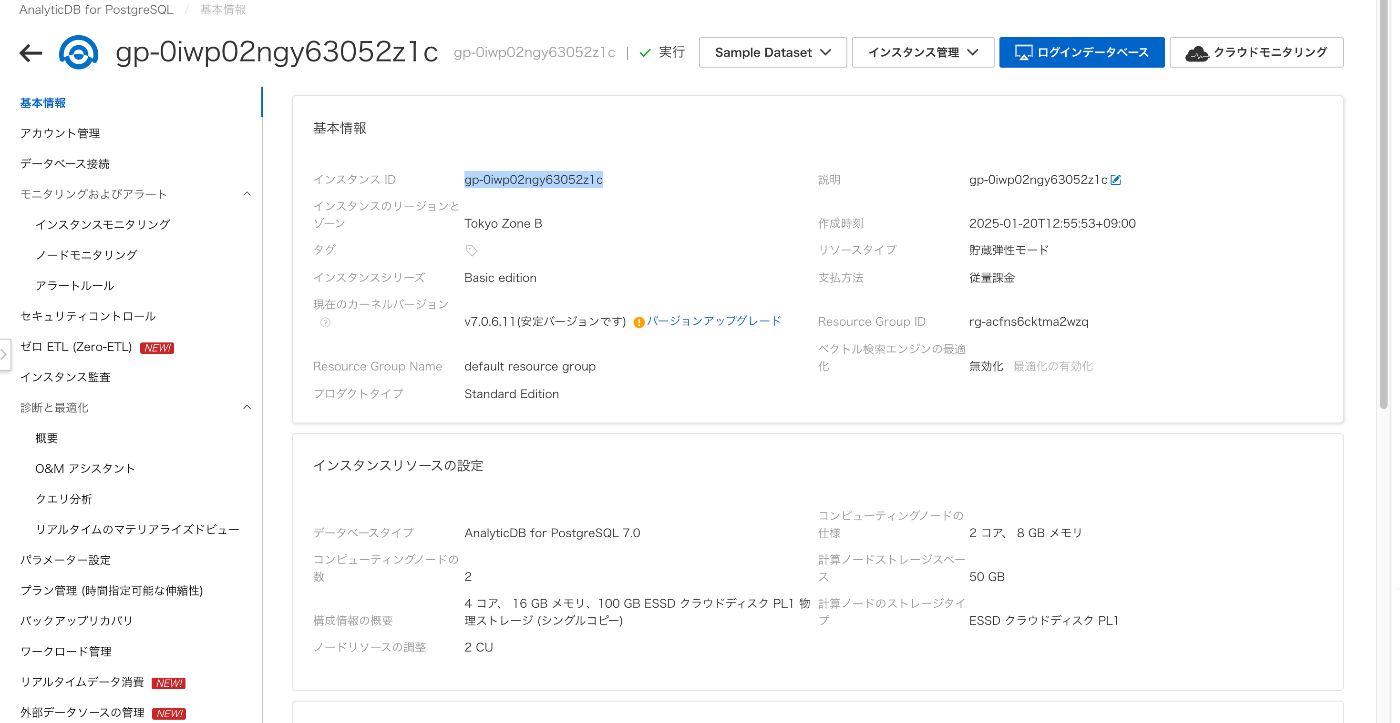Open インスタンス監査 in sidebar
The height and width of the screenshot is (723, 1400).
click(65, 377)
